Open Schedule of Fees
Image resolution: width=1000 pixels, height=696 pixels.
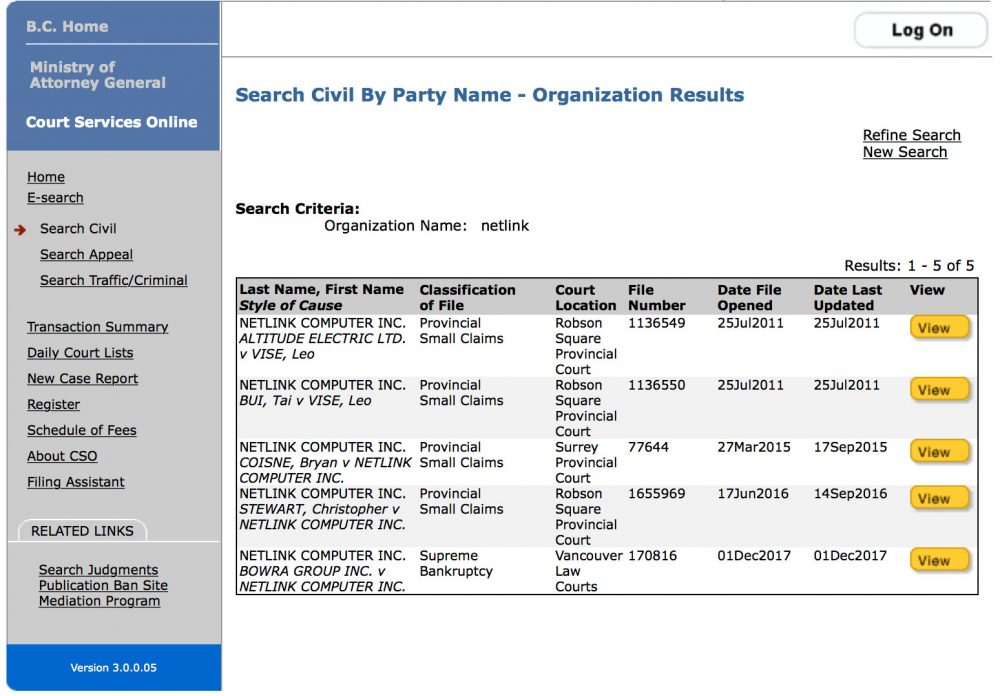(82, 430)
